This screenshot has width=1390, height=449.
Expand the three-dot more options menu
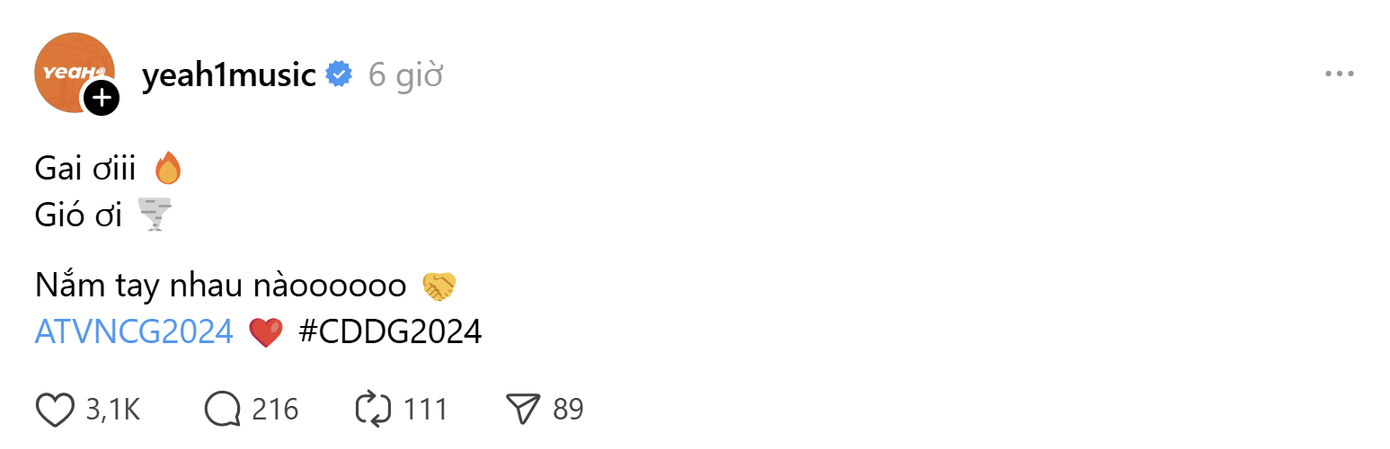tap(1338, 74)
